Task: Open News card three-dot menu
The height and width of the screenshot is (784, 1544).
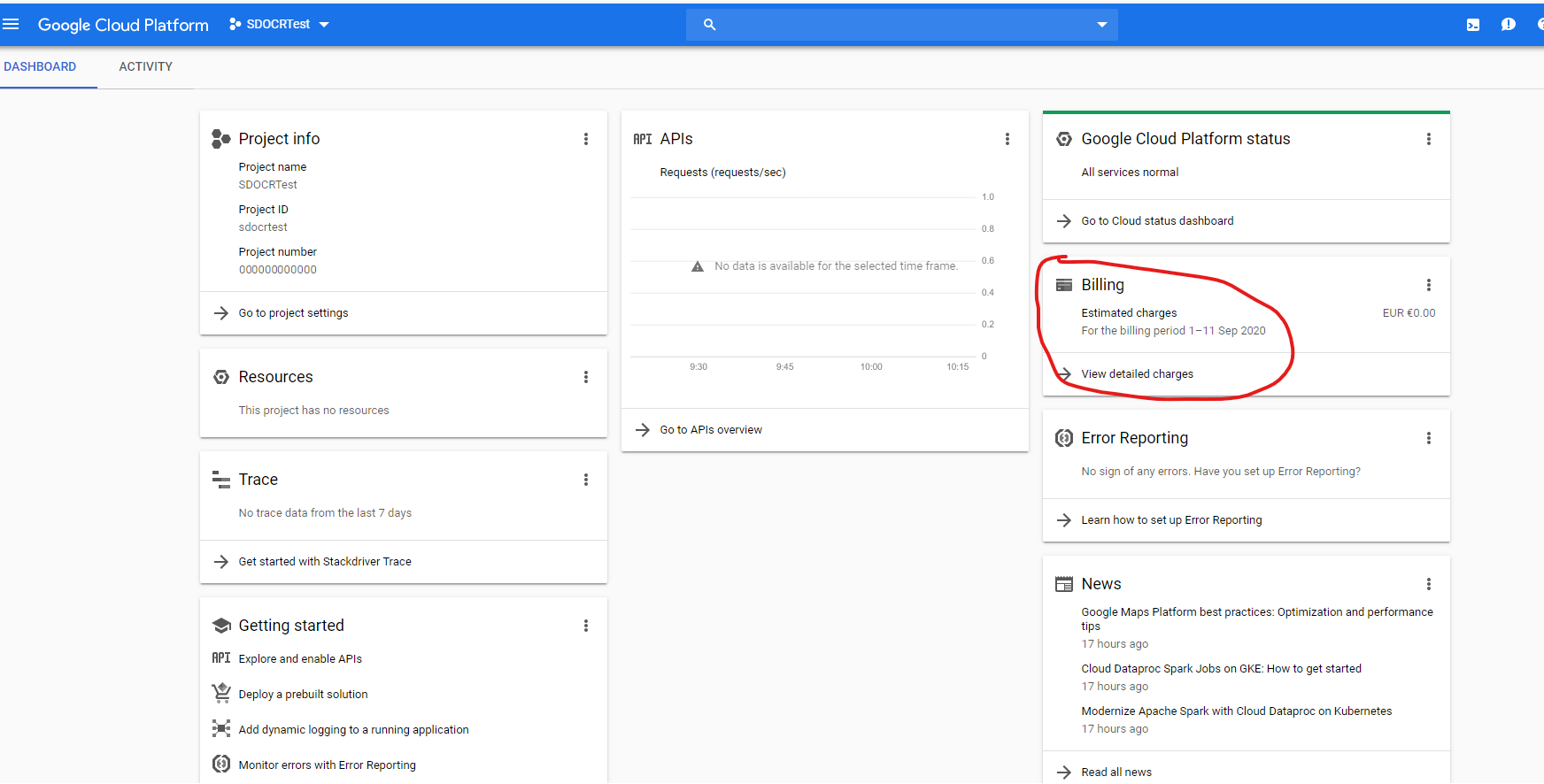Action: coord(1429,584)
